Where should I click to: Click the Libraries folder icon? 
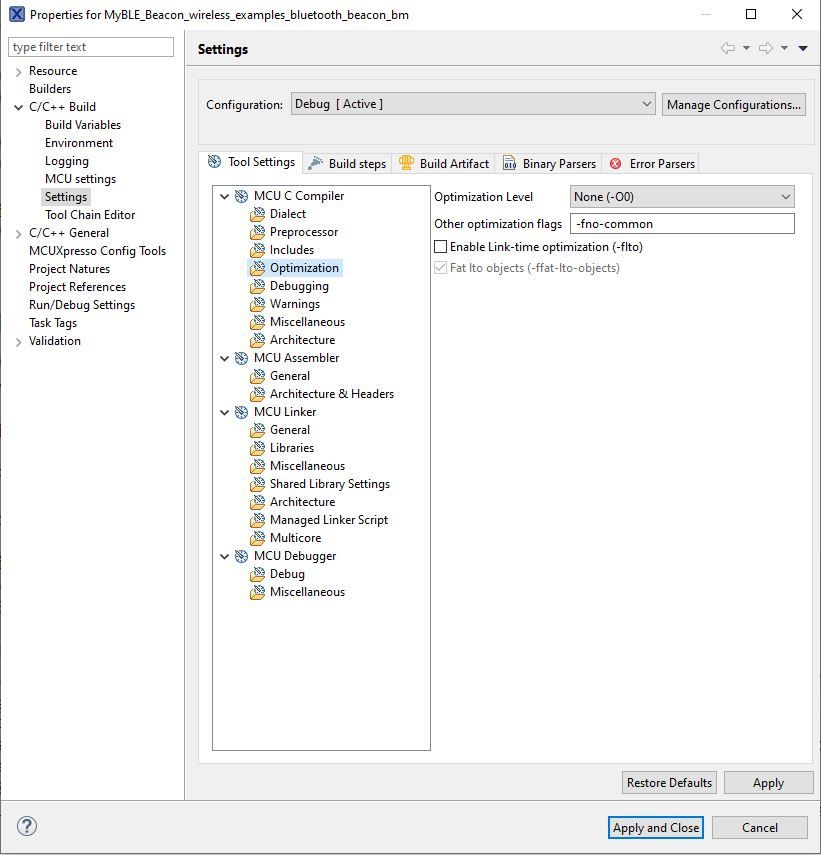coord(257,448)
